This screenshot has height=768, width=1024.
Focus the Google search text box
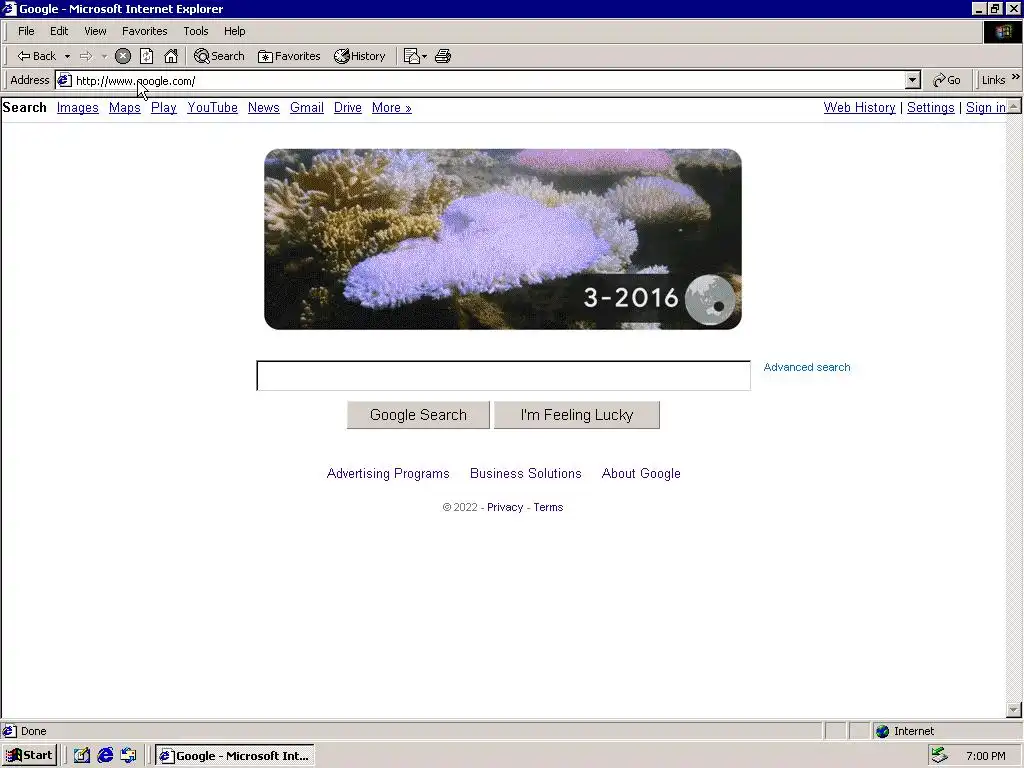tap(504, 376)
